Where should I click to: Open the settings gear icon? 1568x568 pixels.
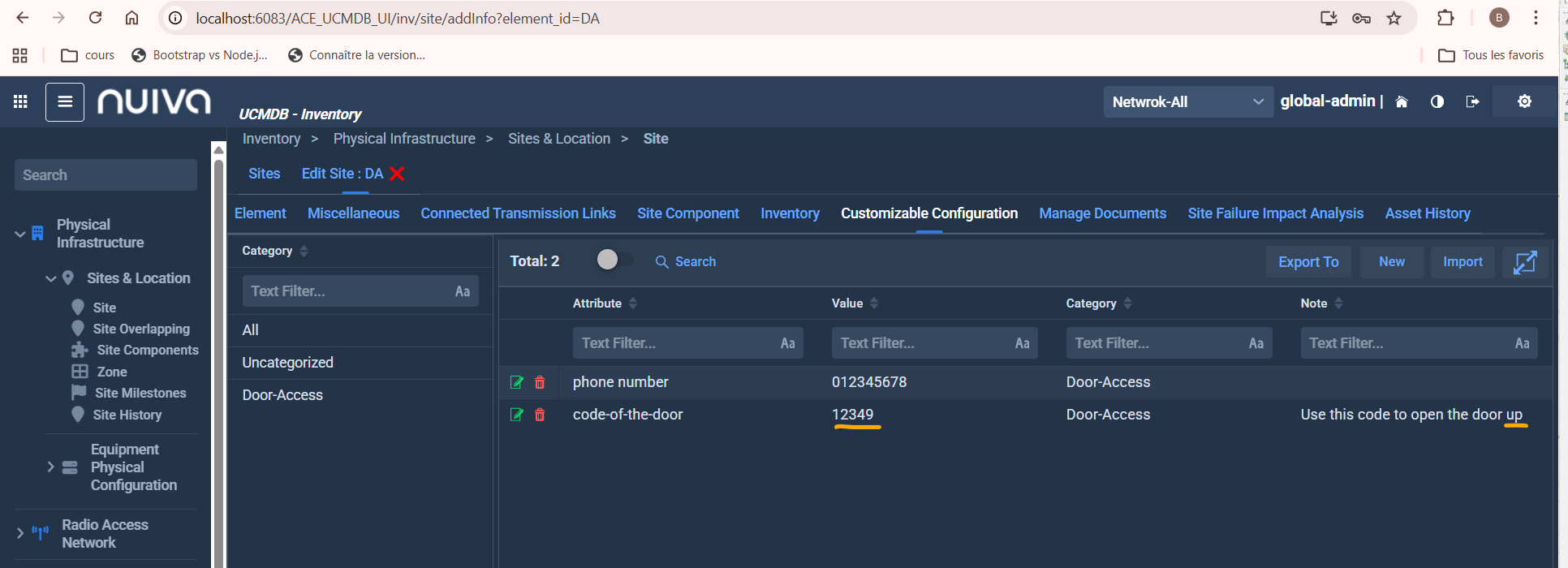tap(1524, 101)
